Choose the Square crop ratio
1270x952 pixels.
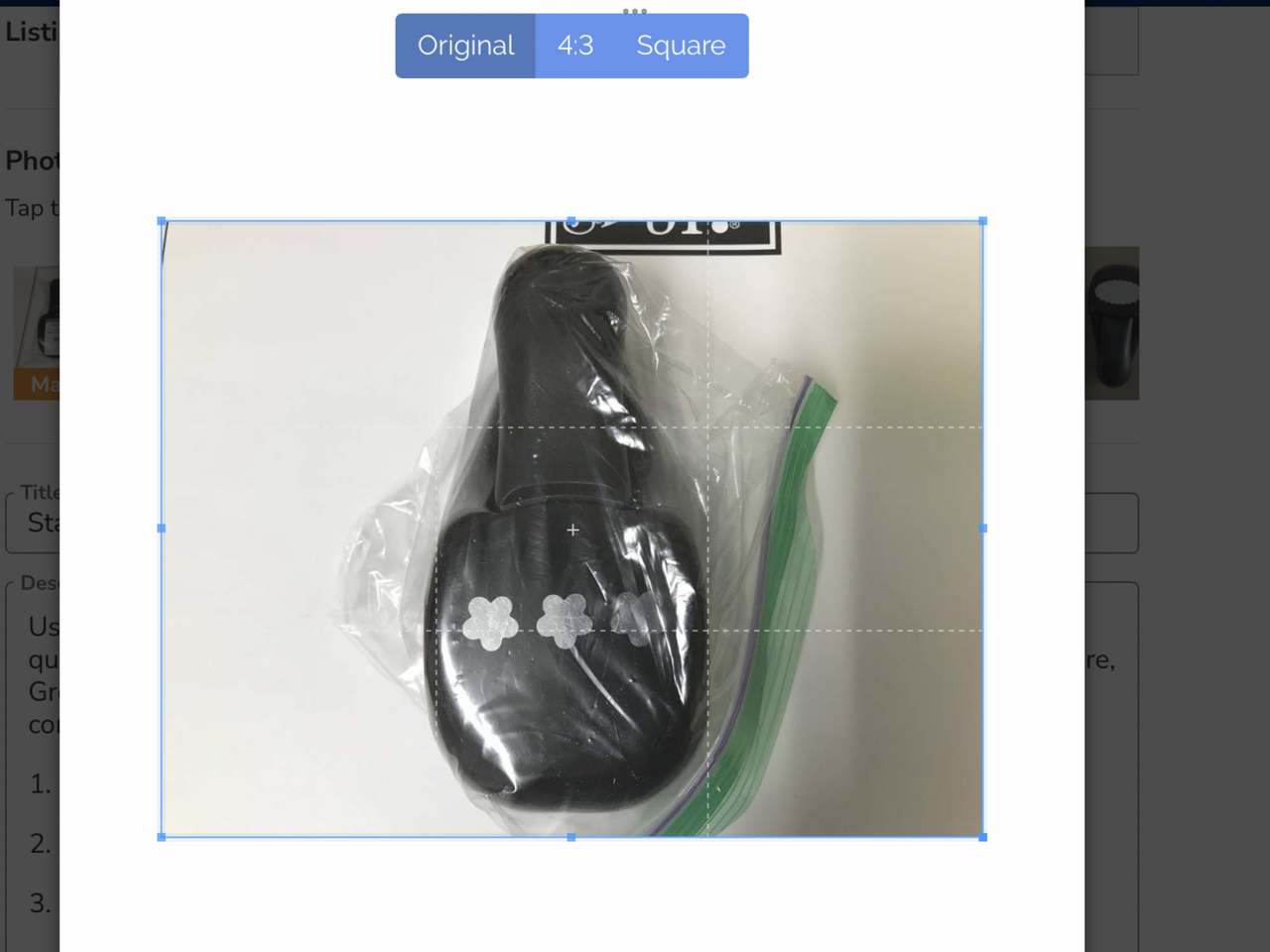coord(681,46)
